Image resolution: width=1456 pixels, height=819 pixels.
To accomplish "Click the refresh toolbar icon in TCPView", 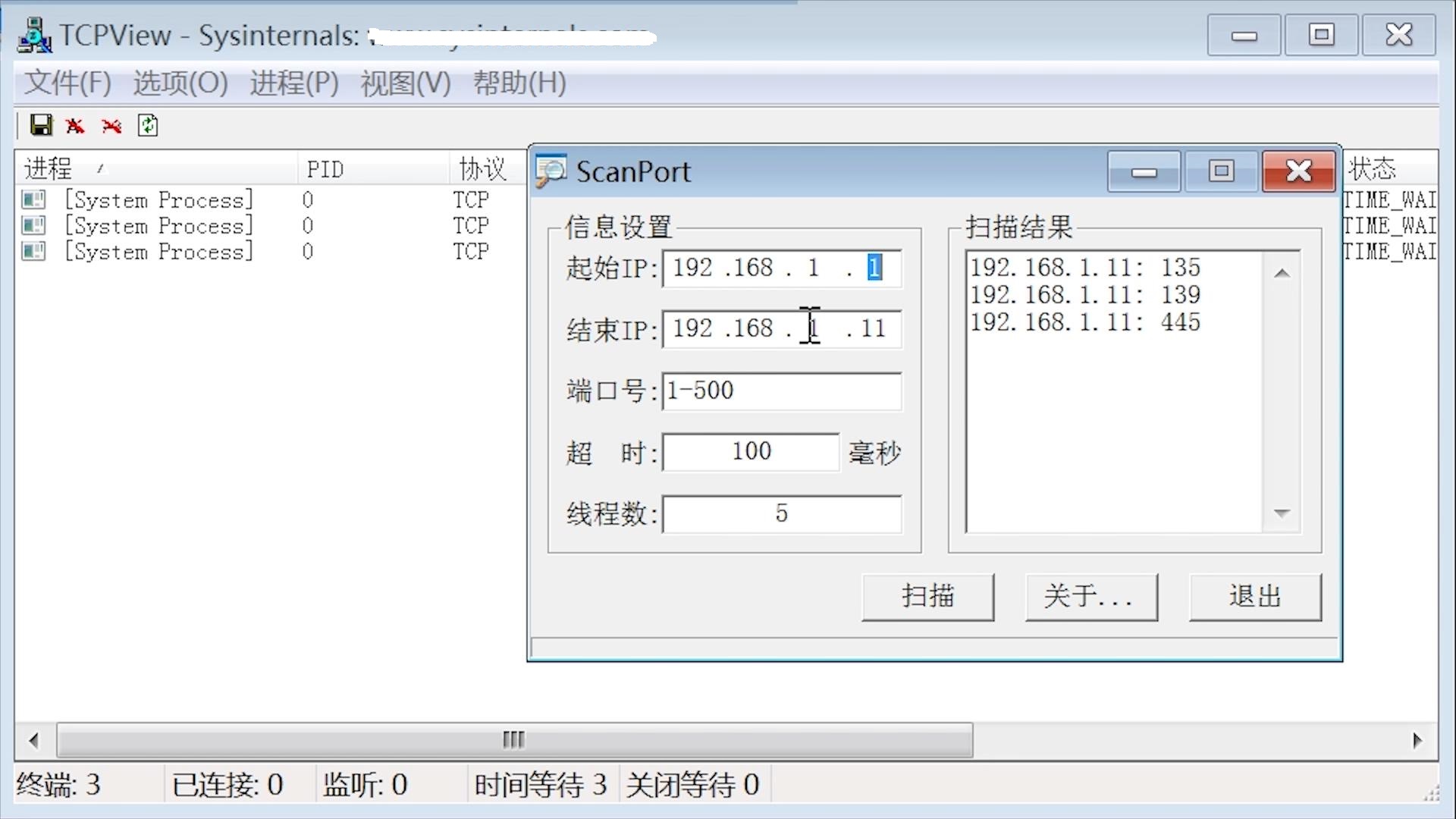I will click(x=148, y=126).
